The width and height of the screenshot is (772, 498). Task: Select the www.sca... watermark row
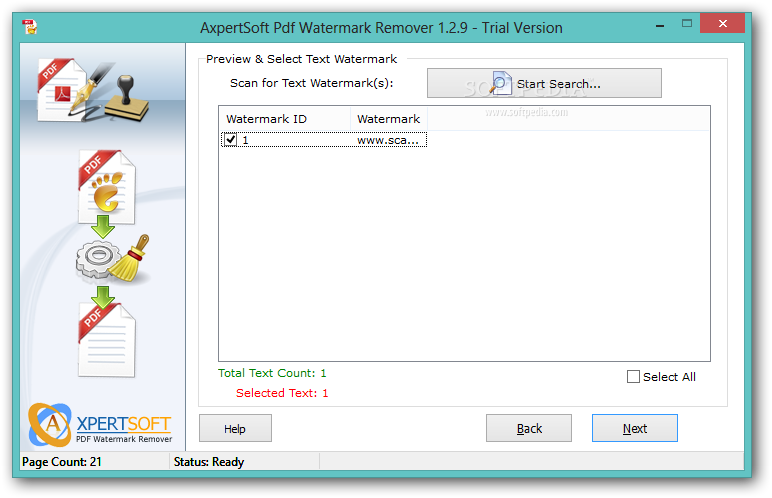pos(324,140)
